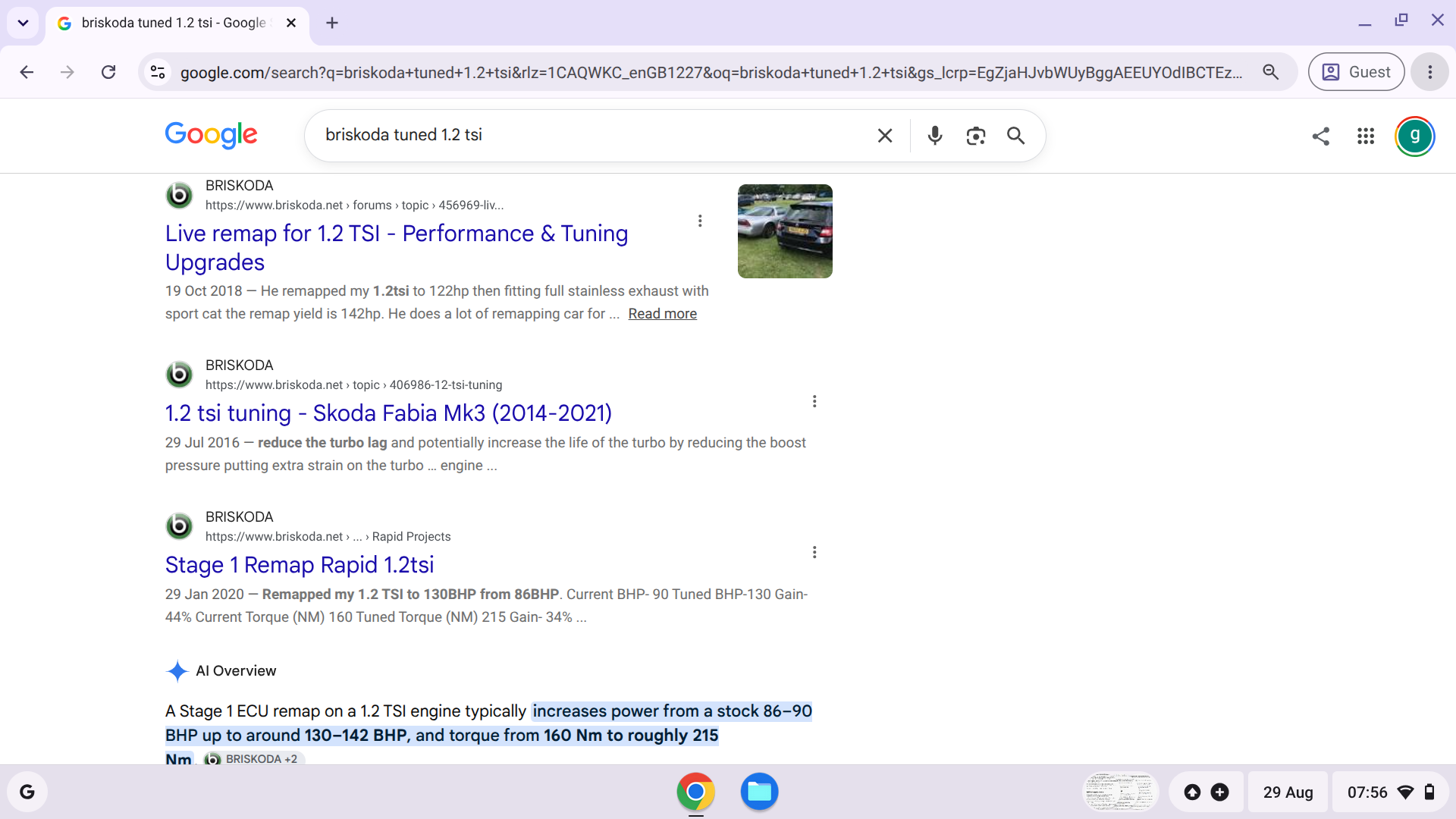Go to Google homepage via logo

point(212,135)
